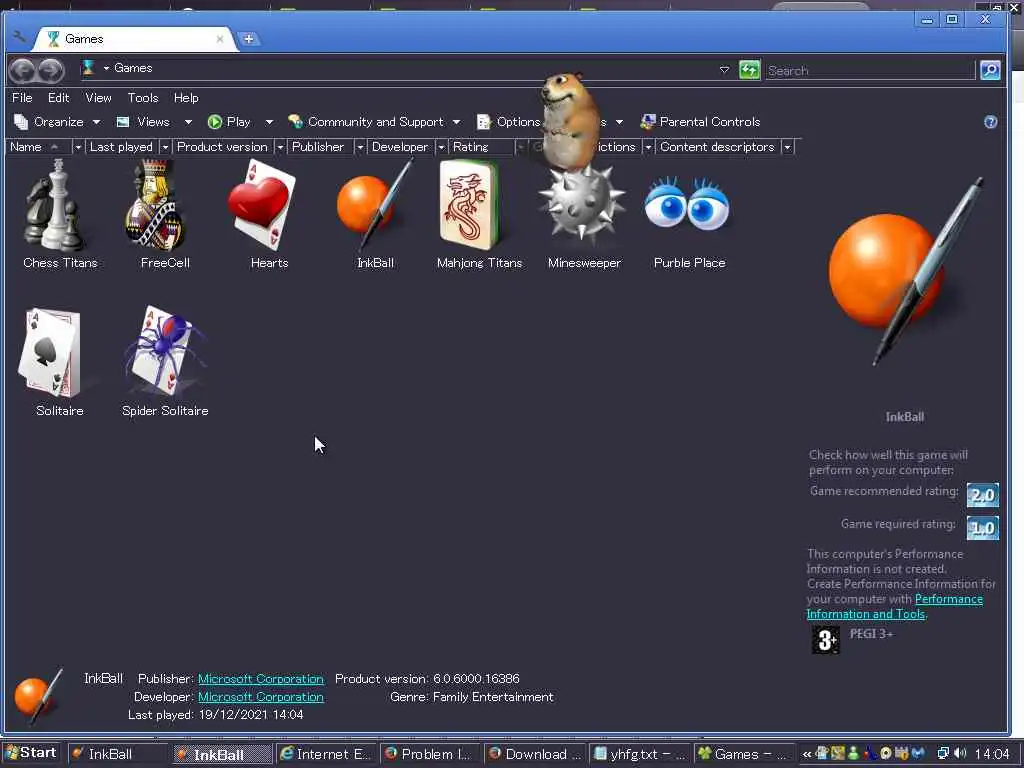The width and height of the screenshot is (1024, 768).
Task: Close the Games tab
Action: pos(220,39)
